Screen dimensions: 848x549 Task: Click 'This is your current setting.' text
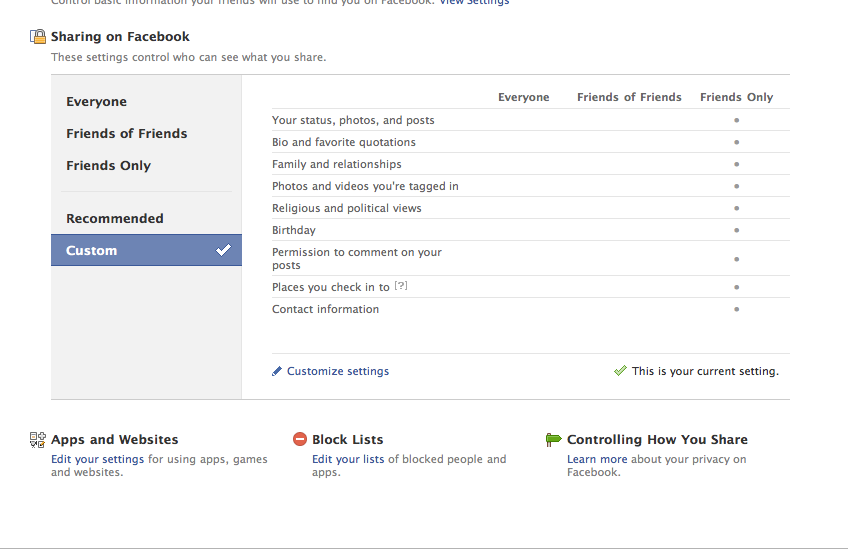pyautogui.click(x=705, y=371)
